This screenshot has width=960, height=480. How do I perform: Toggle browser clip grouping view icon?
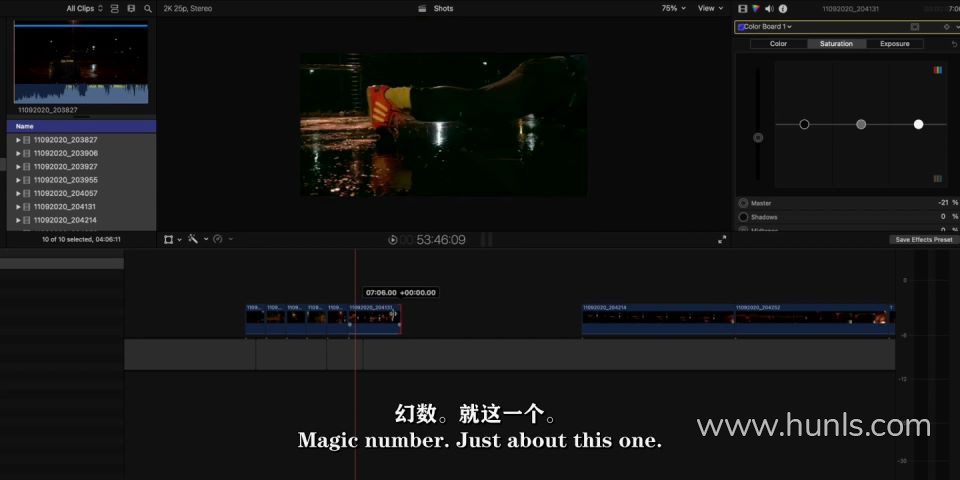point(114,9)
